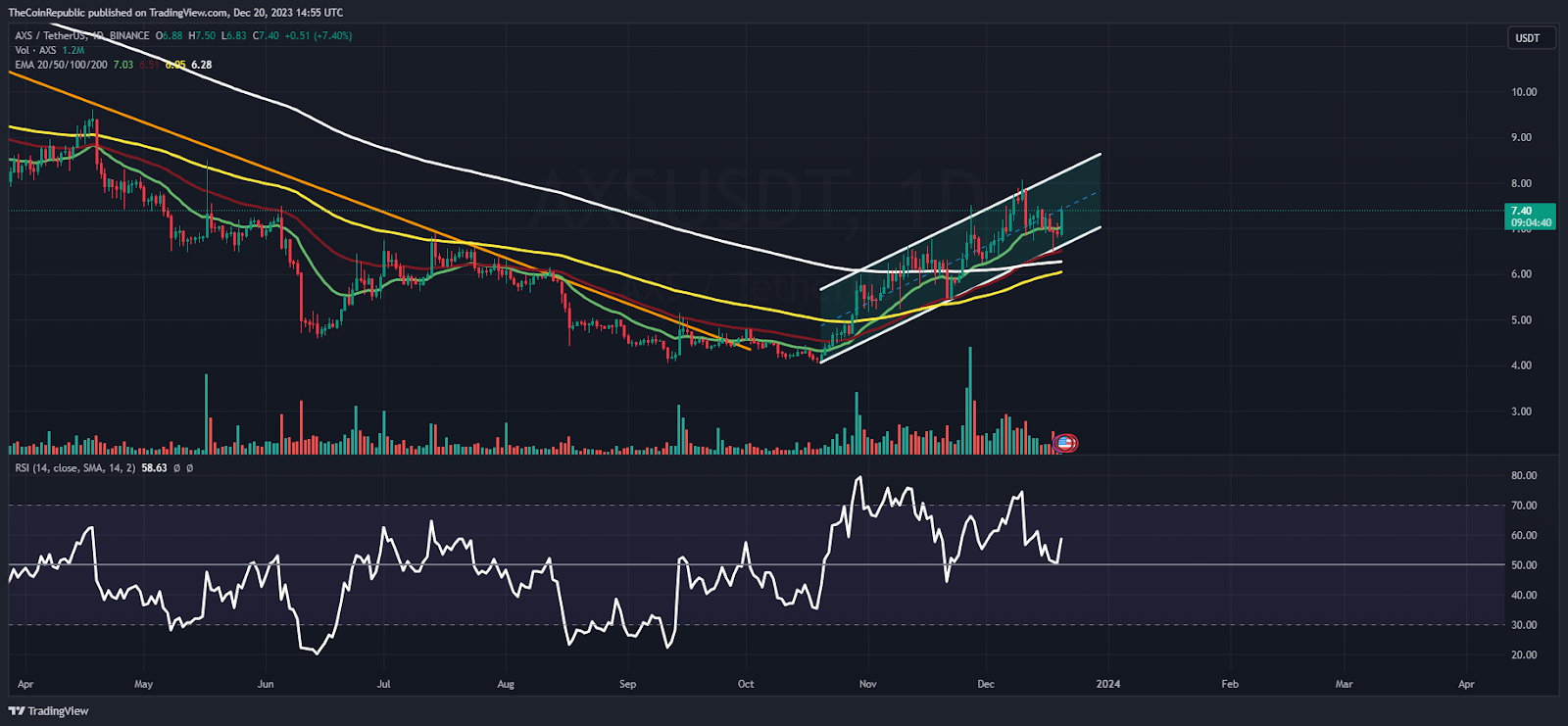The width and height of the screenshot is (1568, 726).
Task: Select the Vol · AXS indicator legend
Action: click(36, 50)
